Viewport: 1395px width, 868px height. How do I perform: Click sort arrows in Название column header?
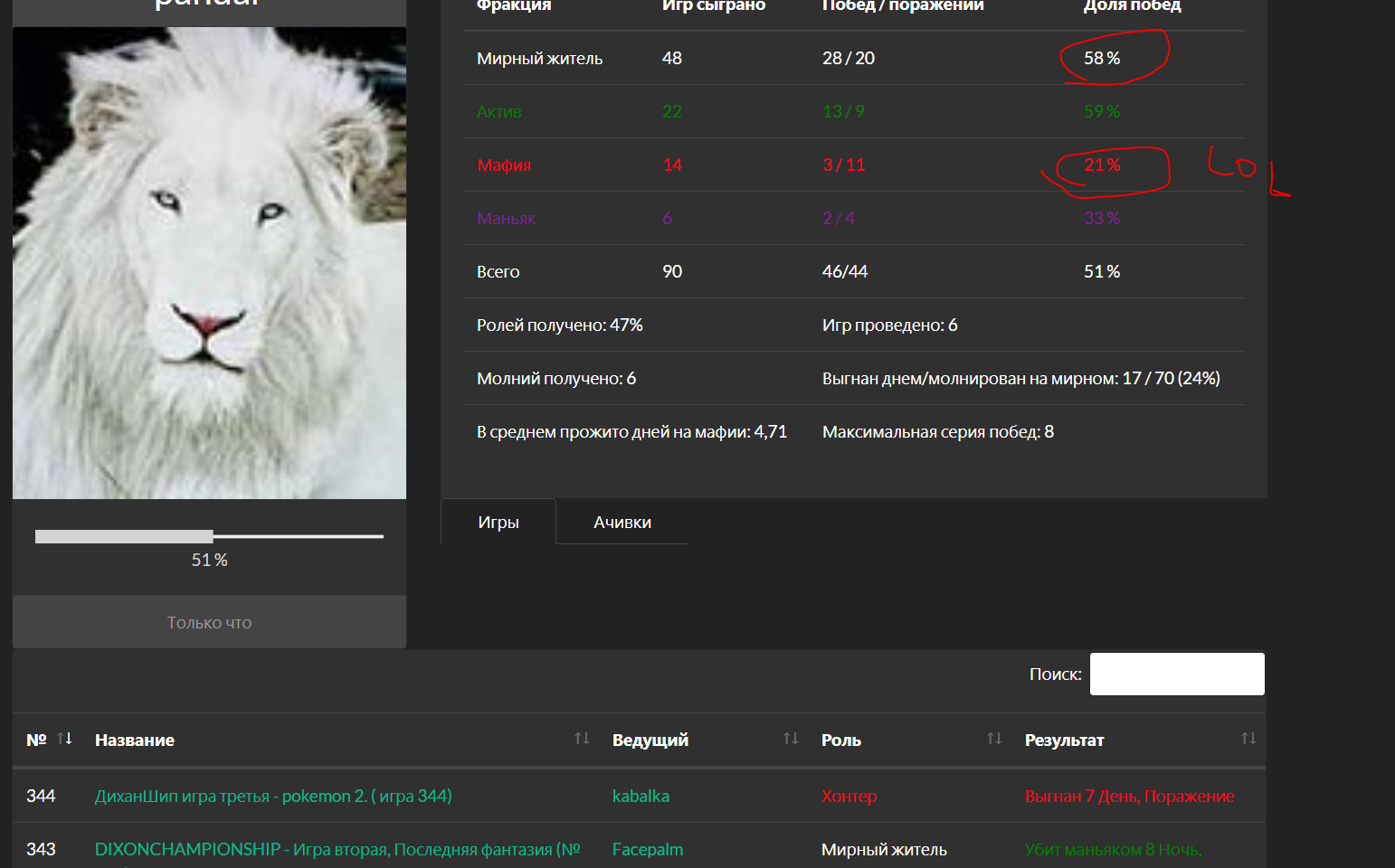coord(582,739)
